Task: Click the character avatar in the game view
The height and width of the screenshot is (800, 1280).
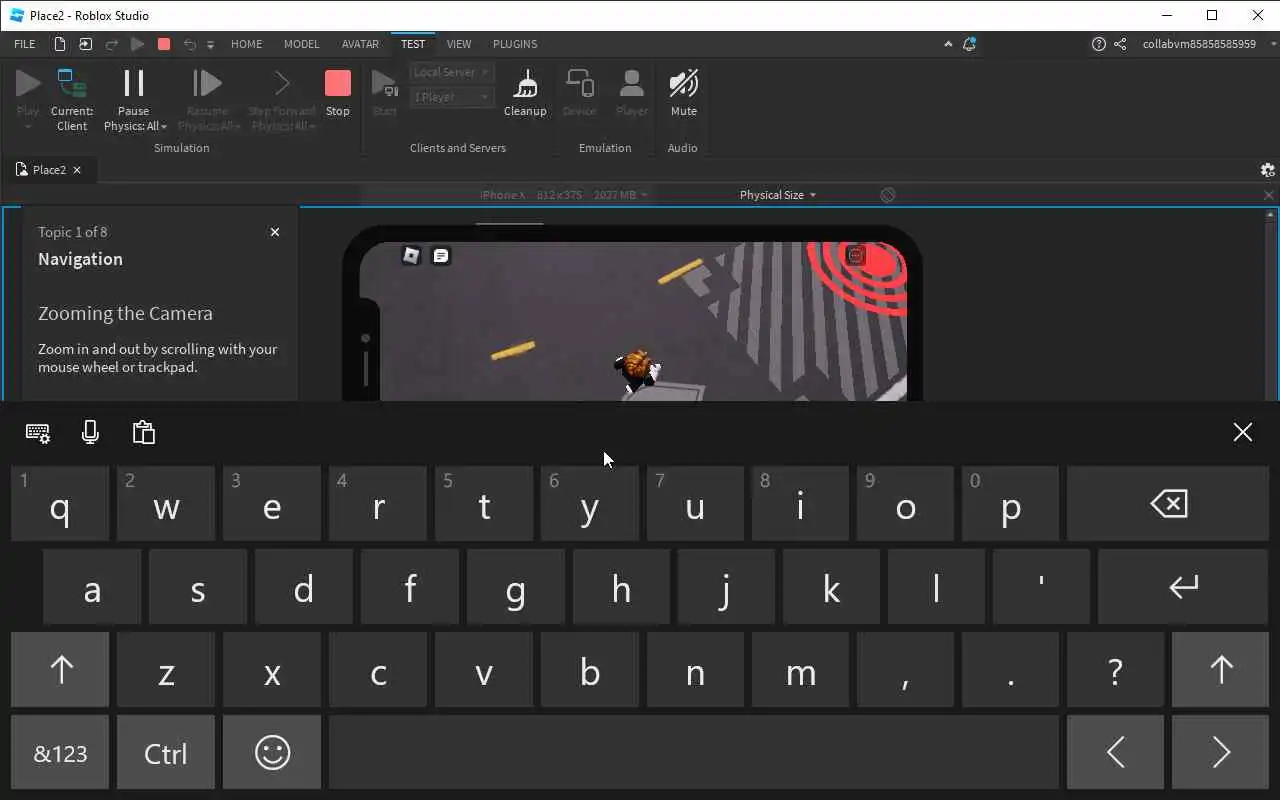Action: (637, 372)
